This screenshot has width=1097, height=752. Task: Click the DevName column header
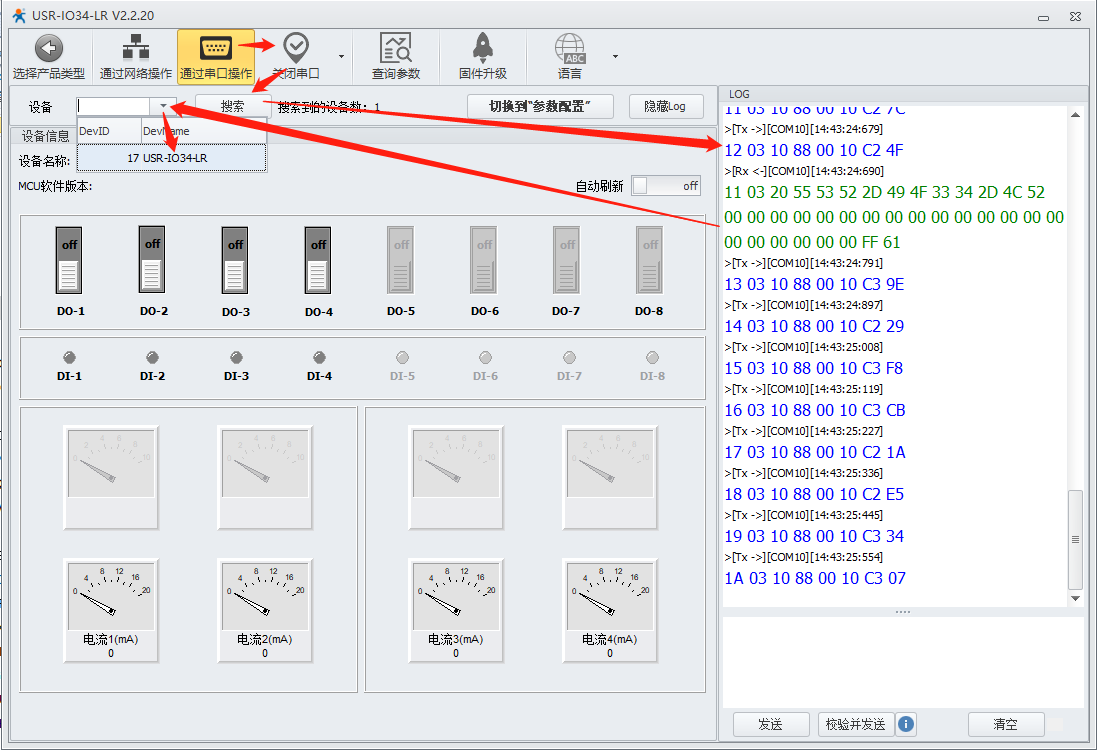(x=204, y=131)
